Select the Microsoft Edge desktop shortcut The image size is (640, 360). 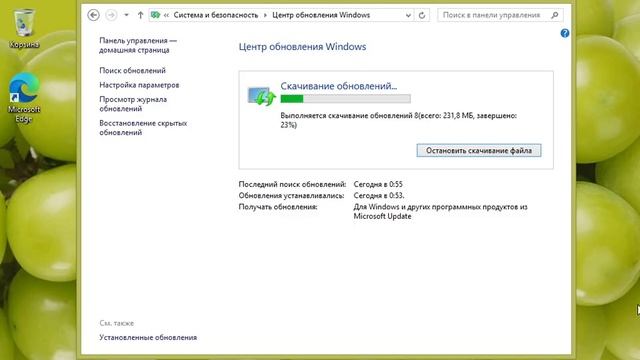click(24, 98)
